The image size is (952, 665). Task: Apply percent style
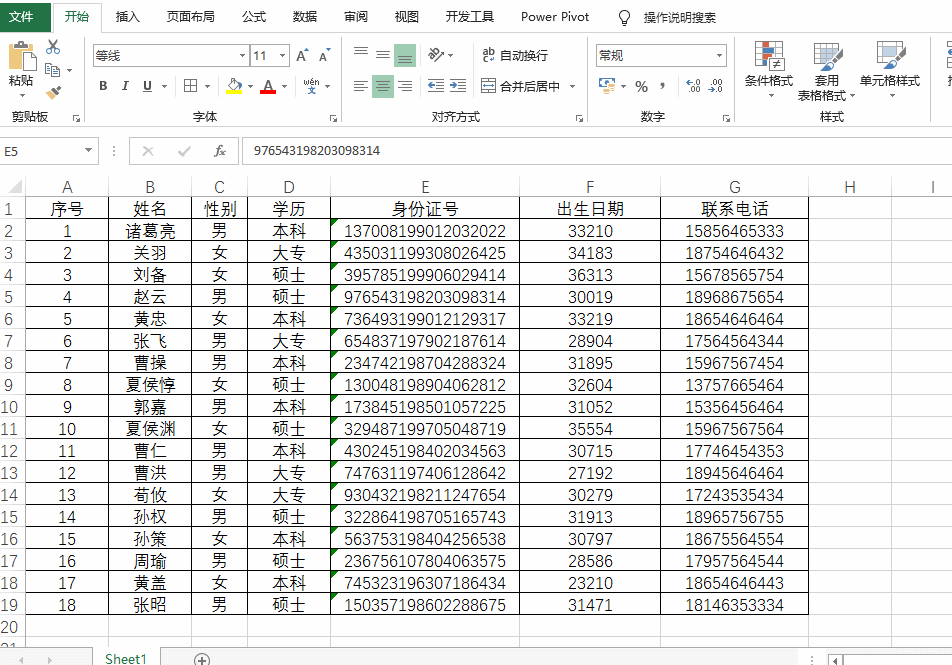tap(642, 86)
